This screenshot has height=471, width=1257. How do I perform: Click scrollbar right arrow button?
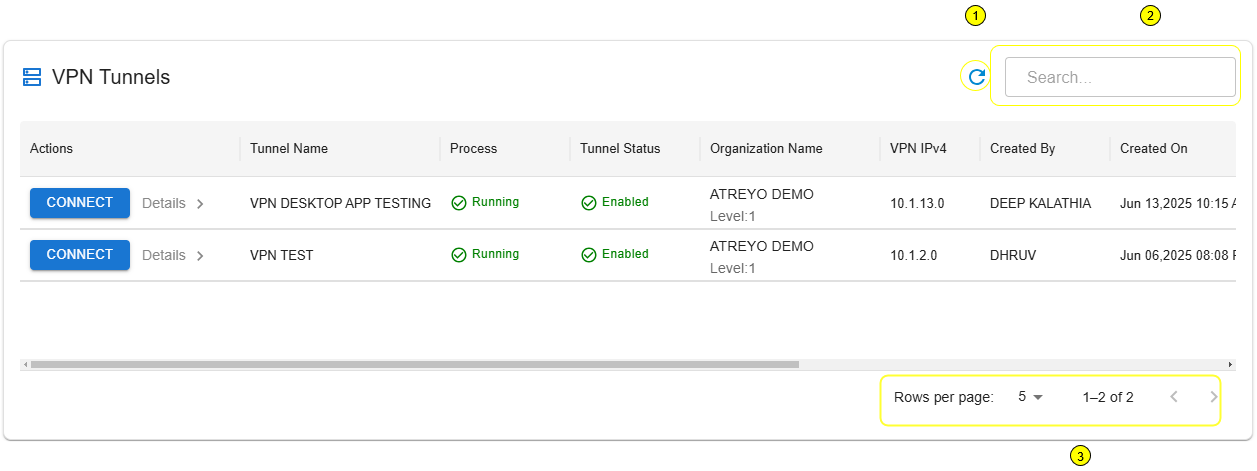1230,365
